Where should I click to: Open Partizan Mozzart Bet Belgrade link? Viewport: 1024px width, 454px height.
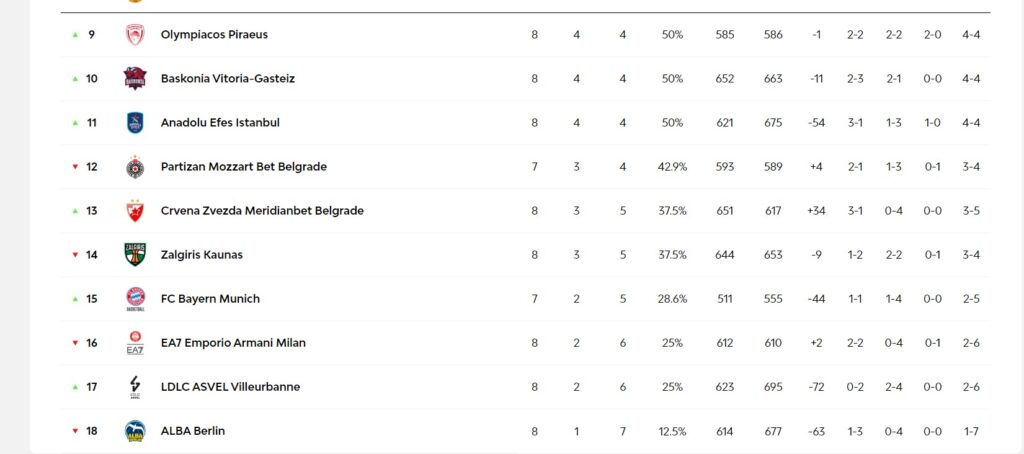point(243,167)
